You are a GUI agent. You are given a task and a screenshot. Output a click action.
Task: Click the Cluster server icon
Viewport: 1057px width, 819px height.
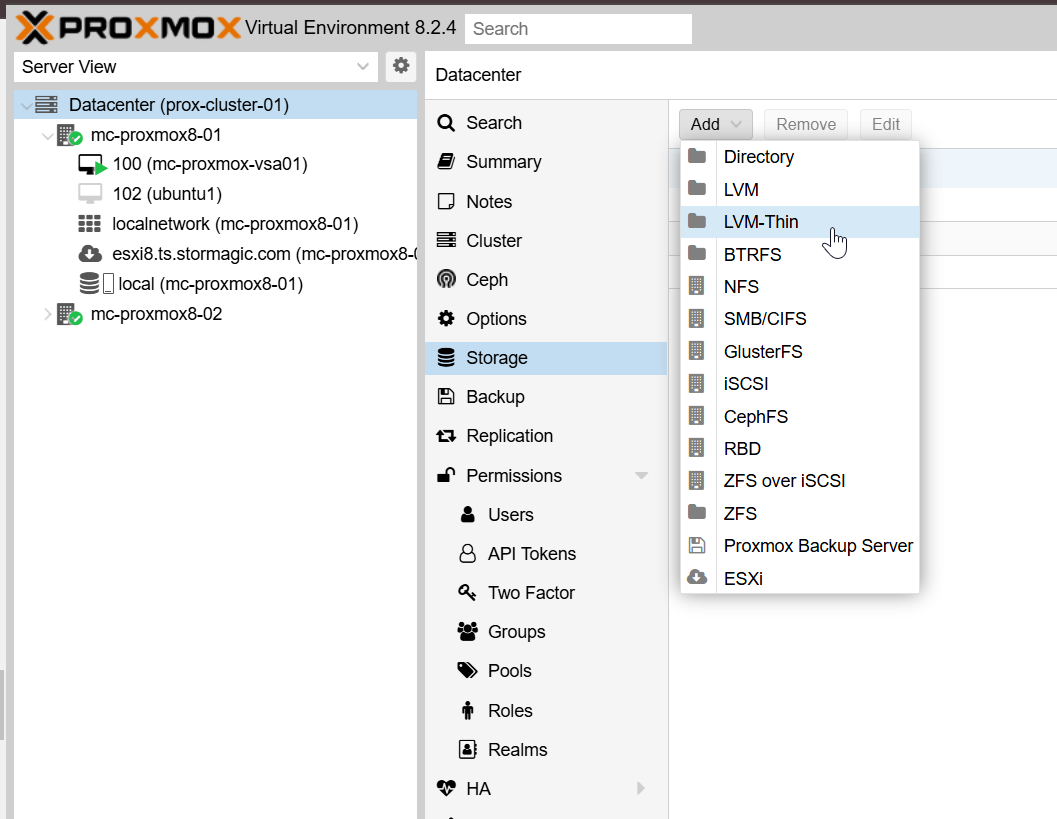pos(446,241)
